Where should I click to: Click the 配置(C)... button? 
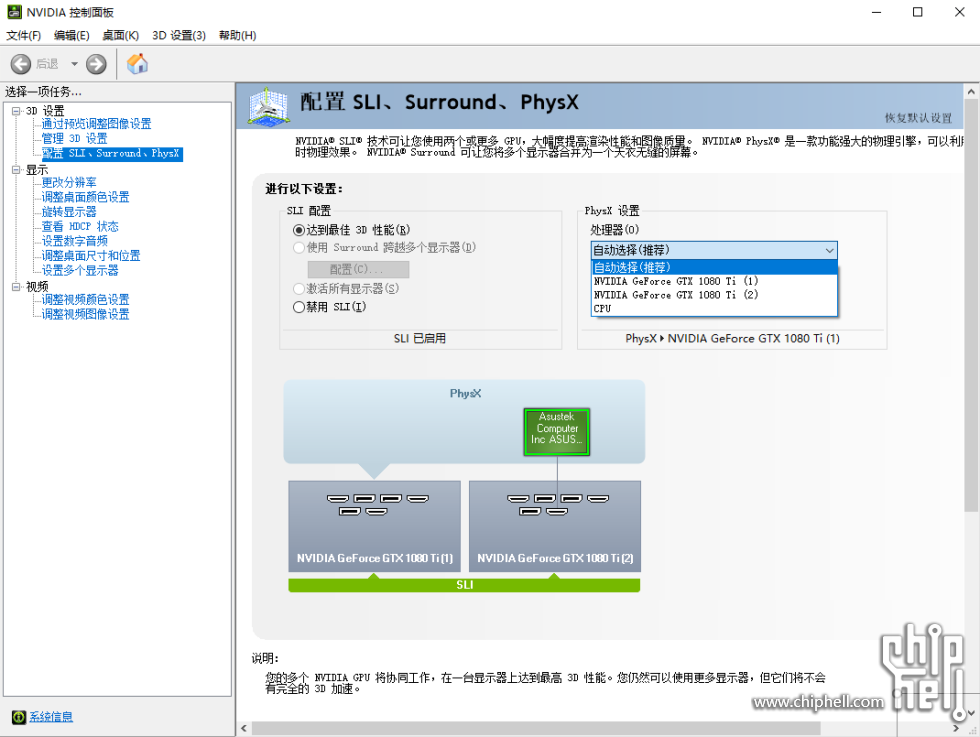pyautogui.click(x=358, y=269)
